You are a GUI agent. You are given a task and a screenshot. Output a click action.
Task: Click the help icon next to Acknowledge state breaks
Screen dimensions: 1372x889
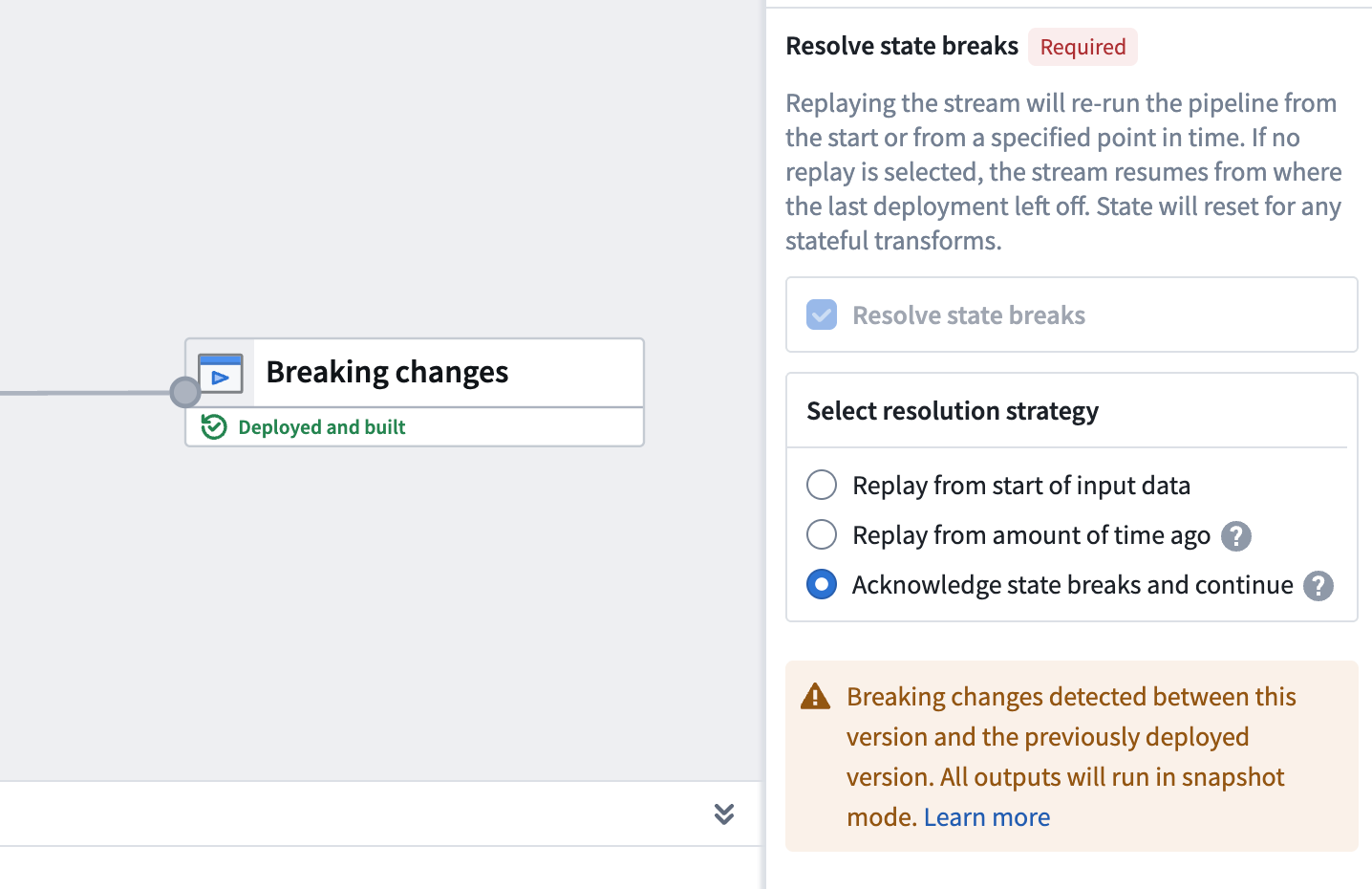click(1318, 586)
